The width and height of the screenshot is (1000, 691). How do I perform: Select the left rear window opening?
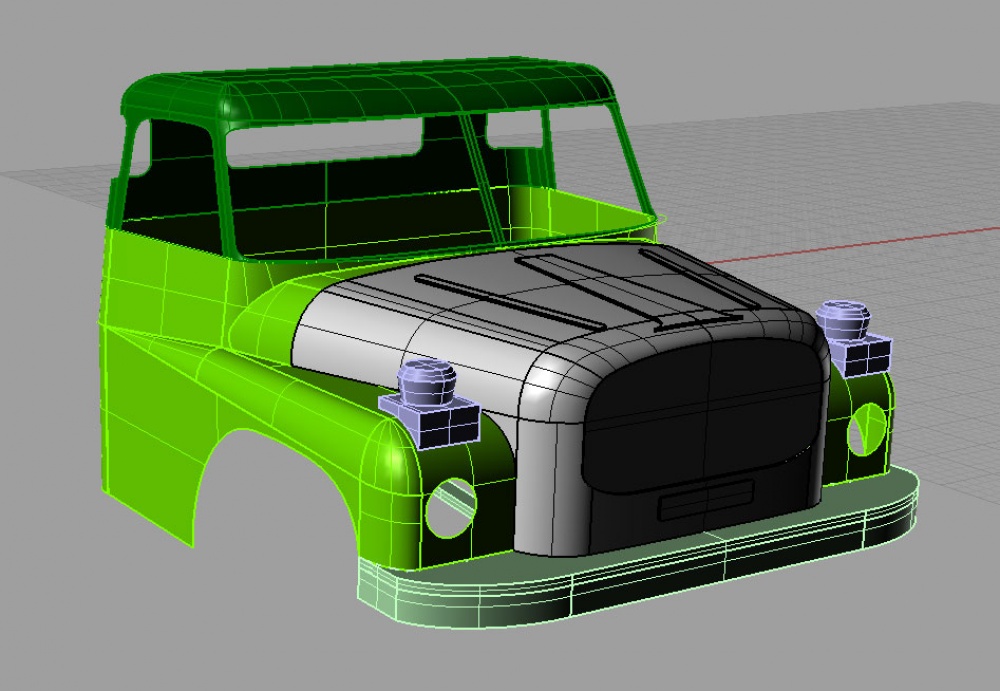[x=324, y=142]
